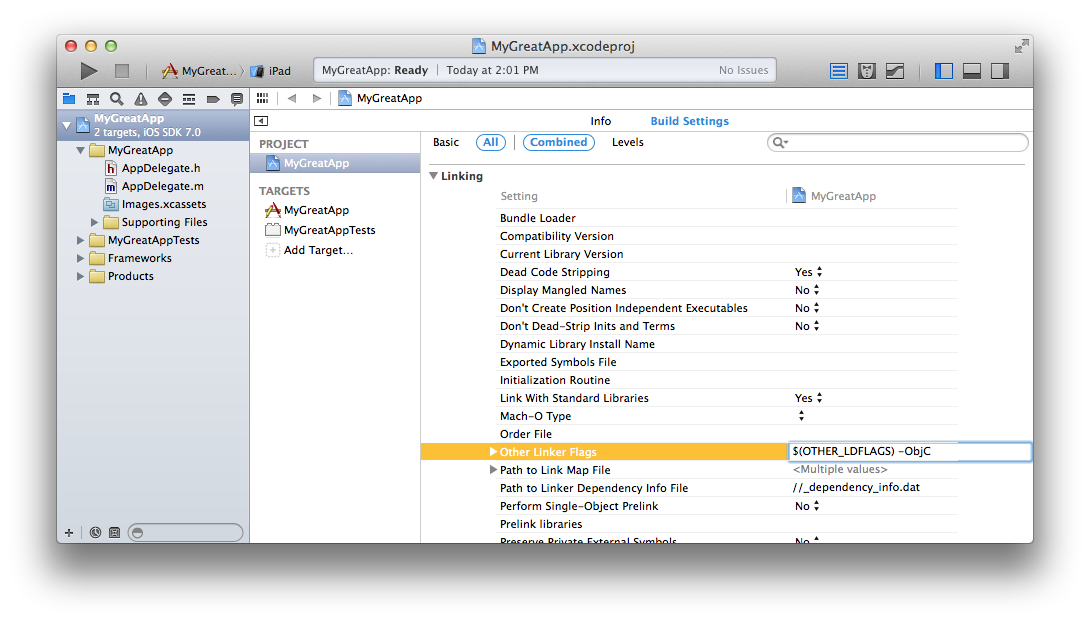Toggle the Utilities pane visibility
Screen dimensions: 1090x622
click(x=999, y=71)
